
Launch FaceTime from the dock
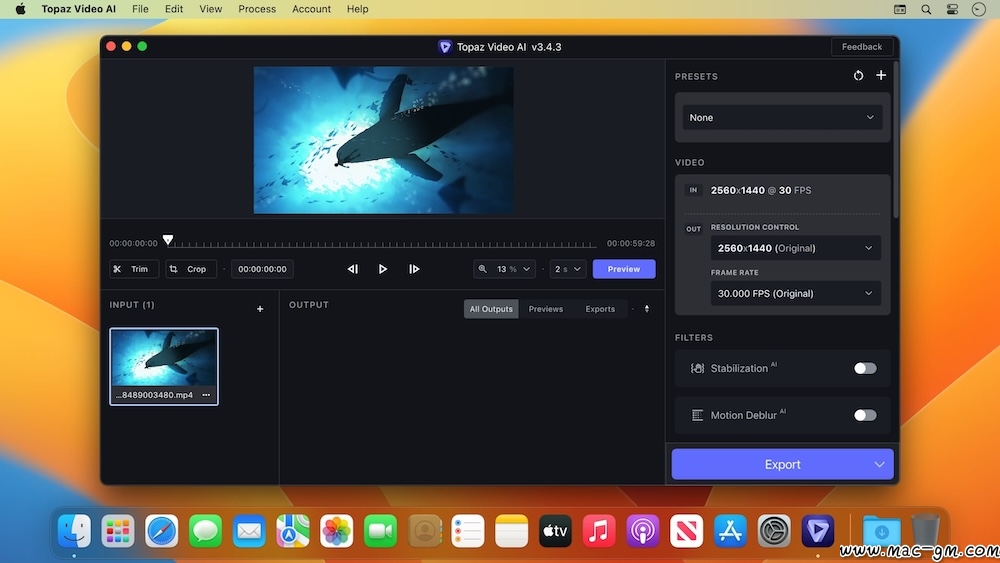tap(380, 530)
